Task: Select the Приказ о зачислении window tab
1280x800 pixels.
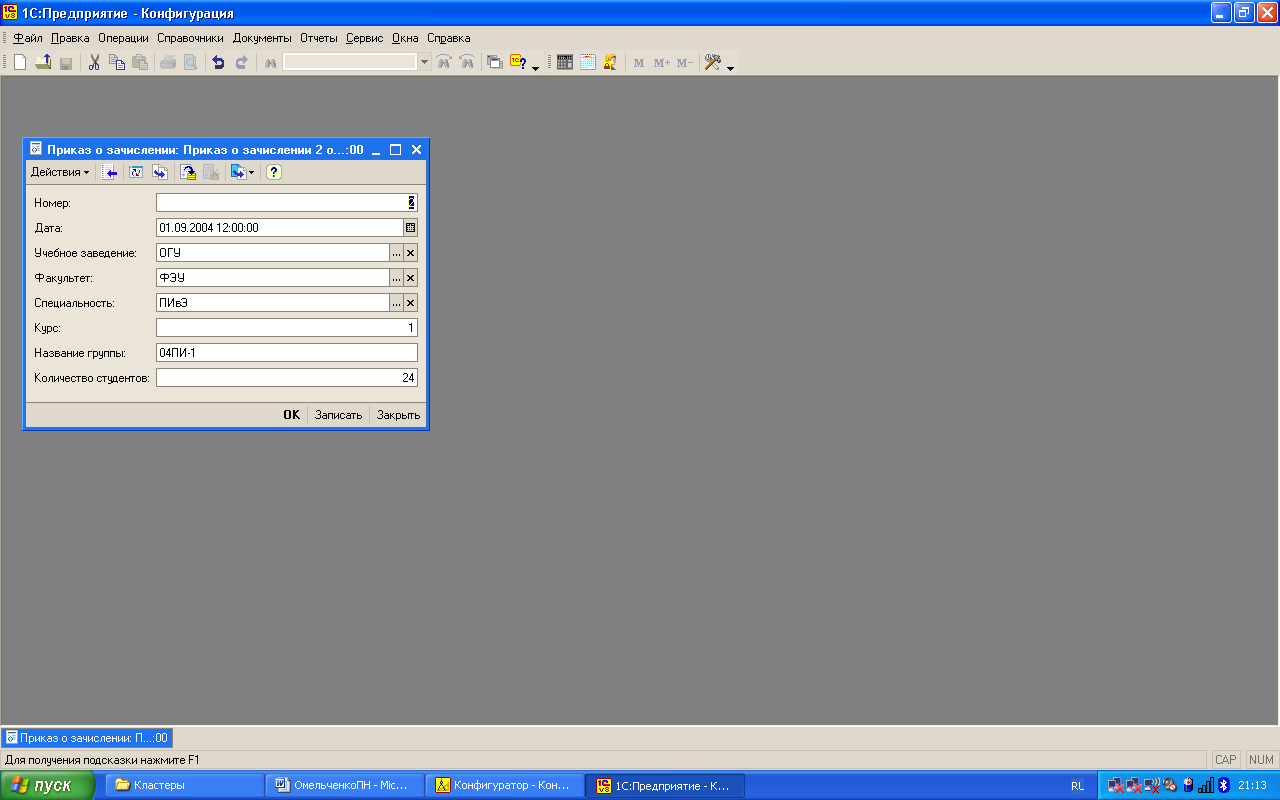Action: (x=87, y=738)
